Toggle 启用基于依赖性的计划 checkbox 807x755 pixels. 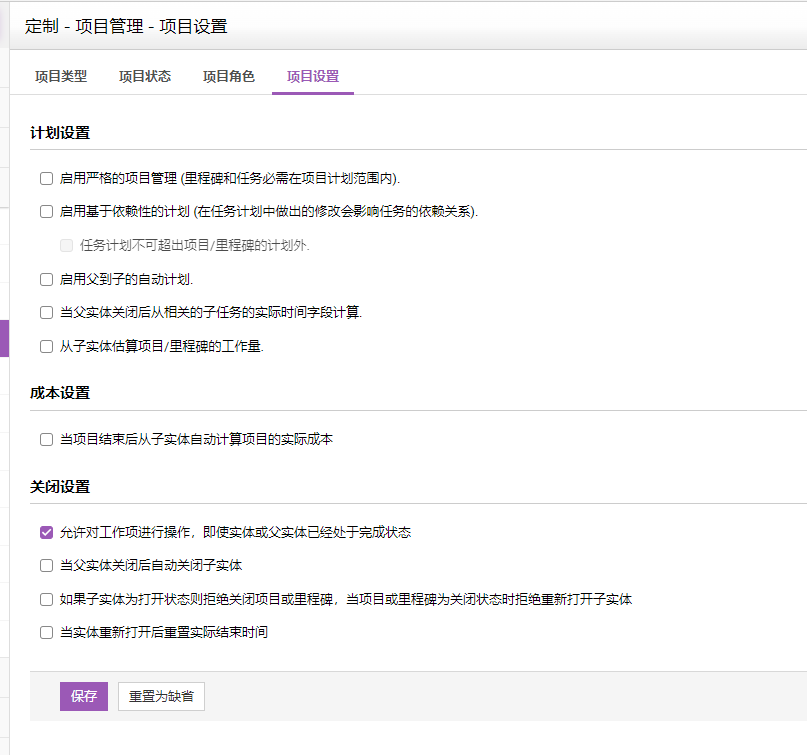click(46, 212)
